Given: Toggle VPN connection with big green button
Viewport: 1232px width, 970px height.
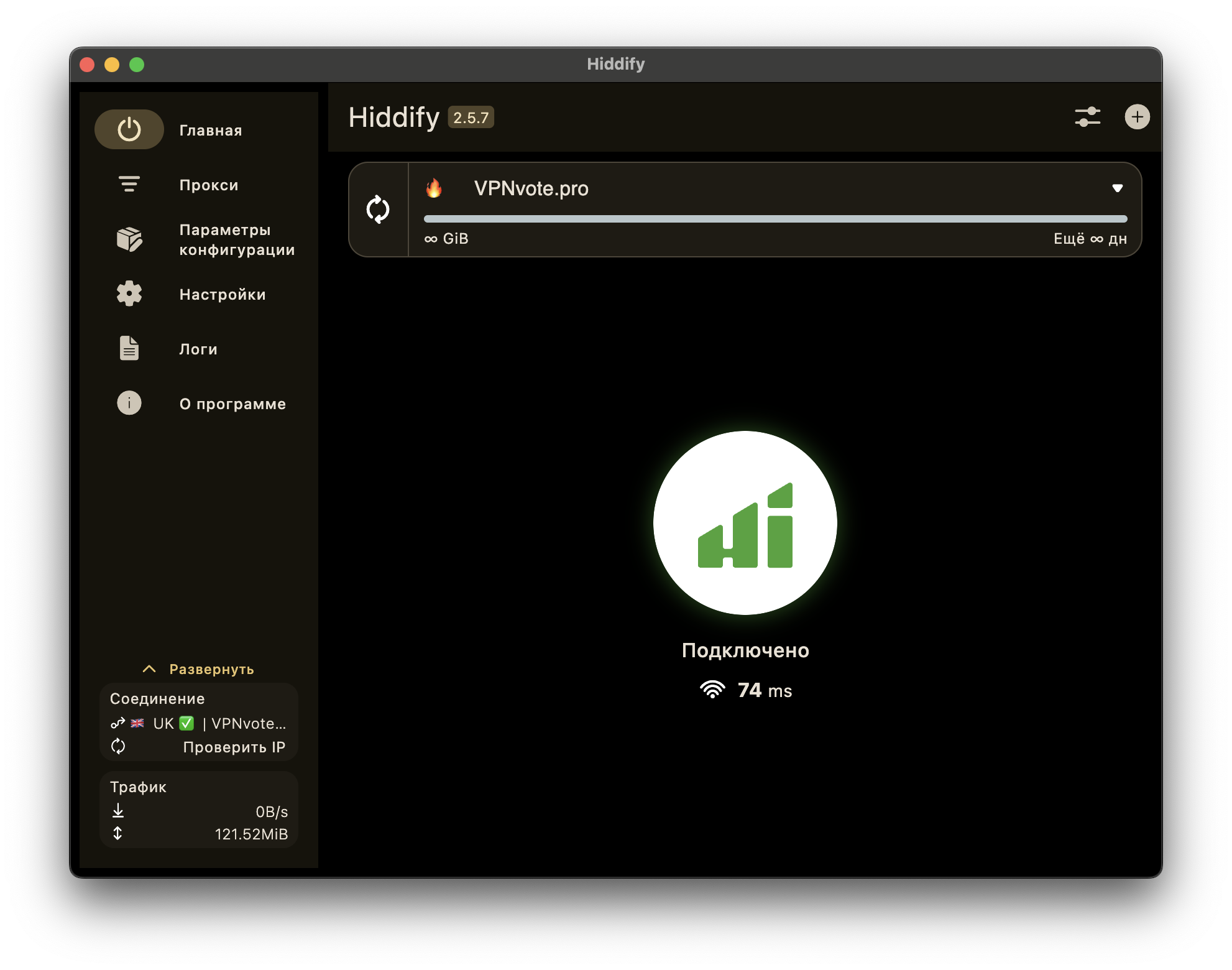Looking at the screenshot, I should point(745,523).
